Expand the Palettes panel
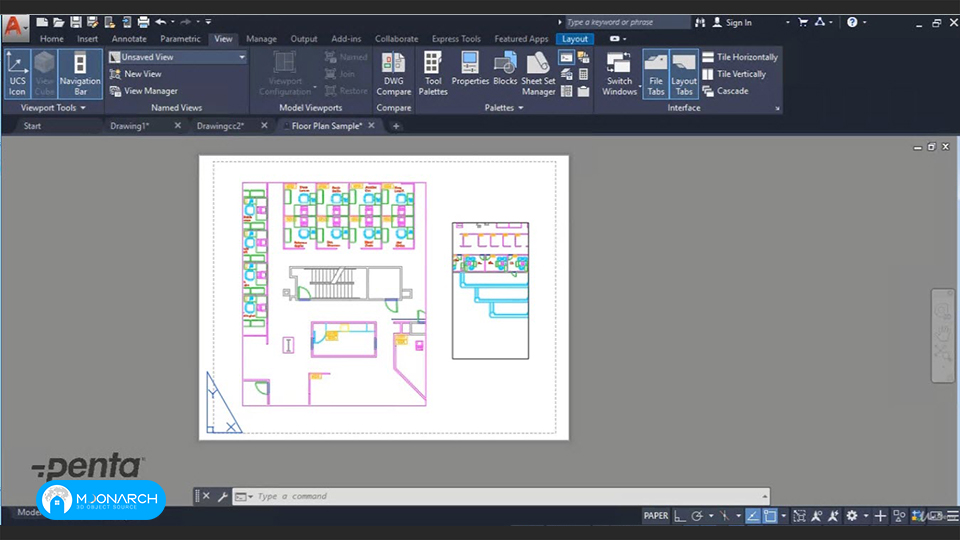 click(x=504, y=108)
